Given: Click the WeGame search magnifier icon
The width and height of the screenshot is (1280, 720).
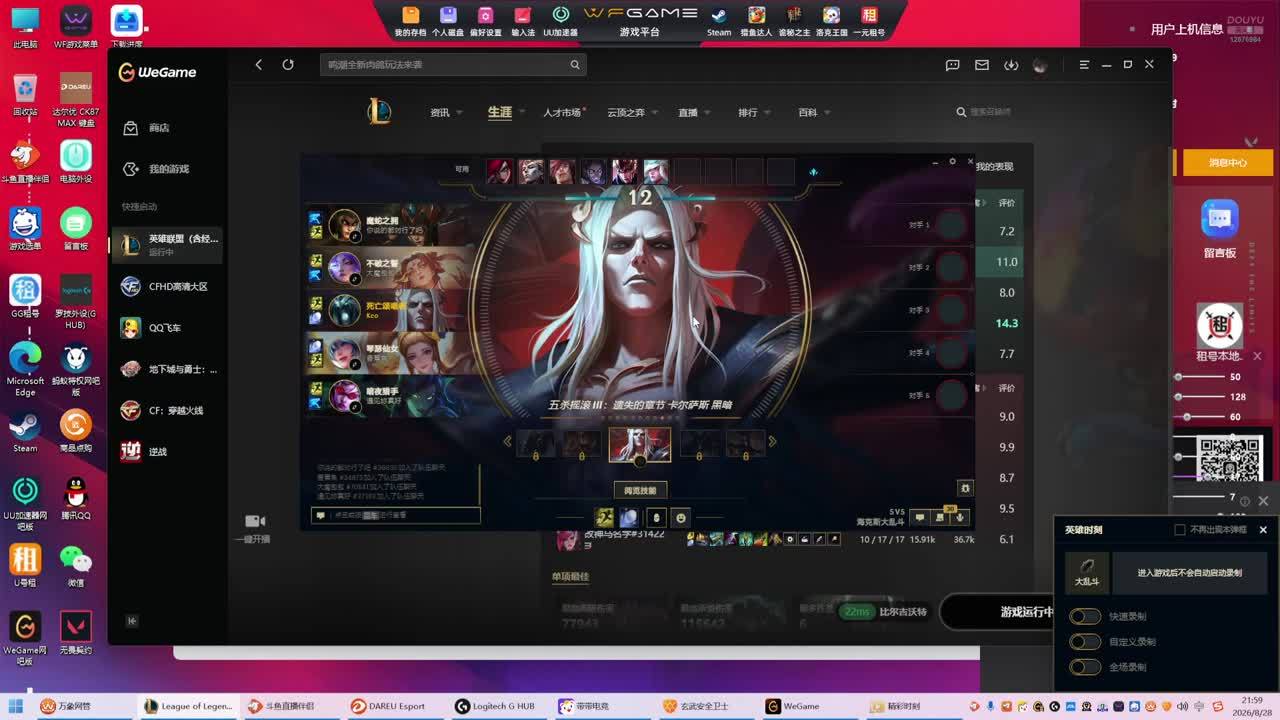Looking at the screenshot, I should (x=575, y=64).
